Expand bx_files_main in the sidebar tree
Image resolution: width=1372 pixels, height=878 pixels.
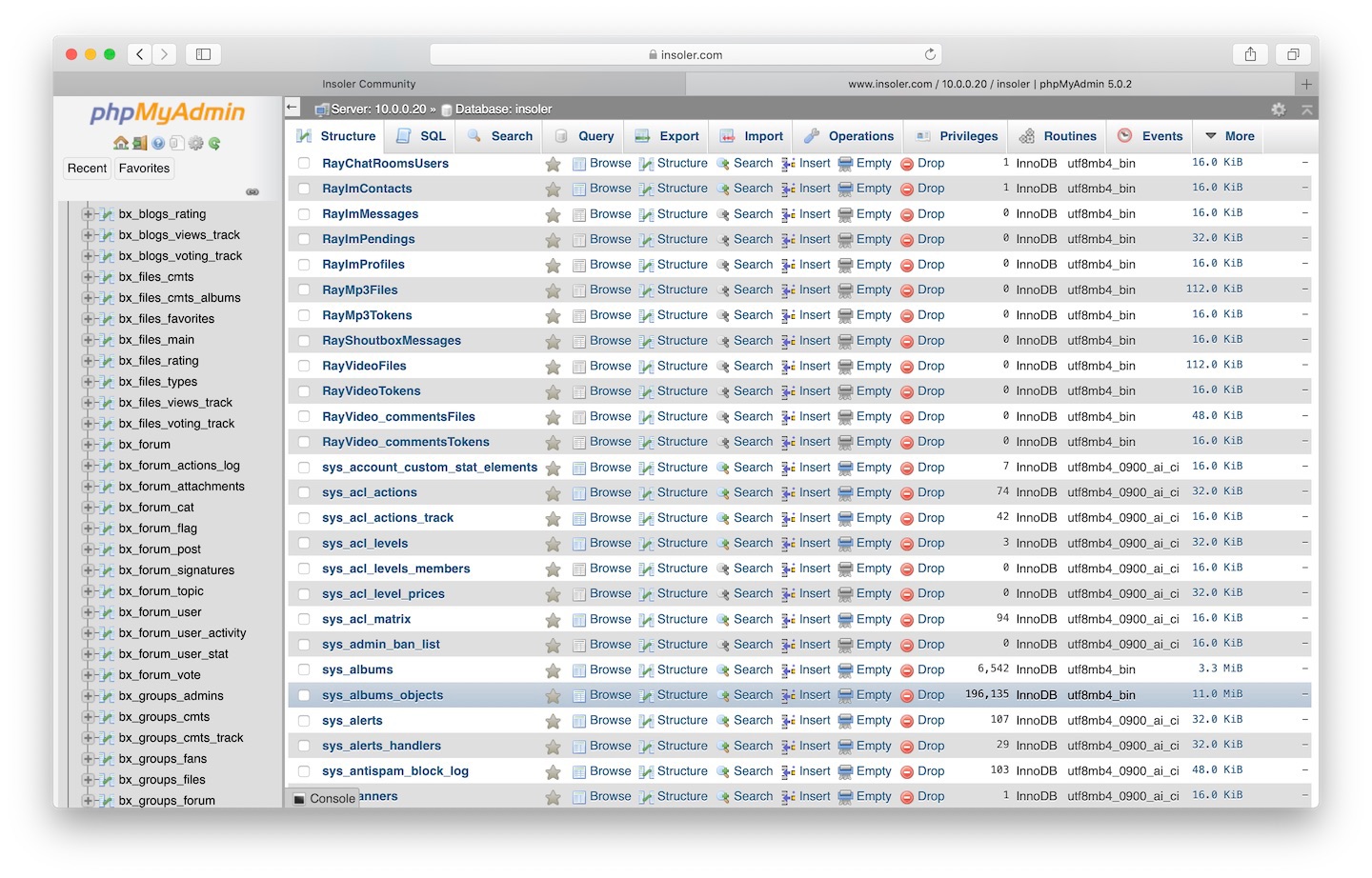(88, 340)
